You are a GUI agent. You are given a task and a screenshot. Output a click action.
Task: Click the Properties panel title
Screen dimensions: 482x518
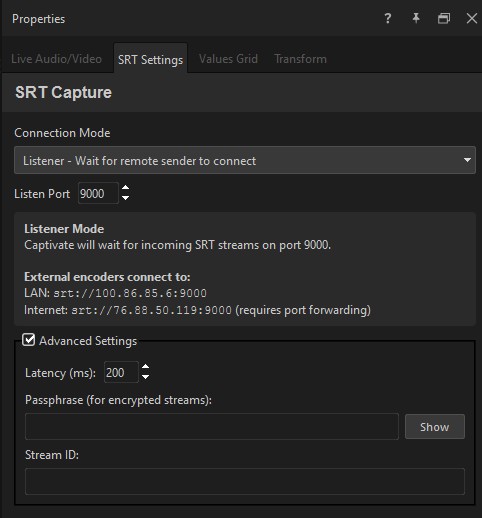click(x=39, y=19)
